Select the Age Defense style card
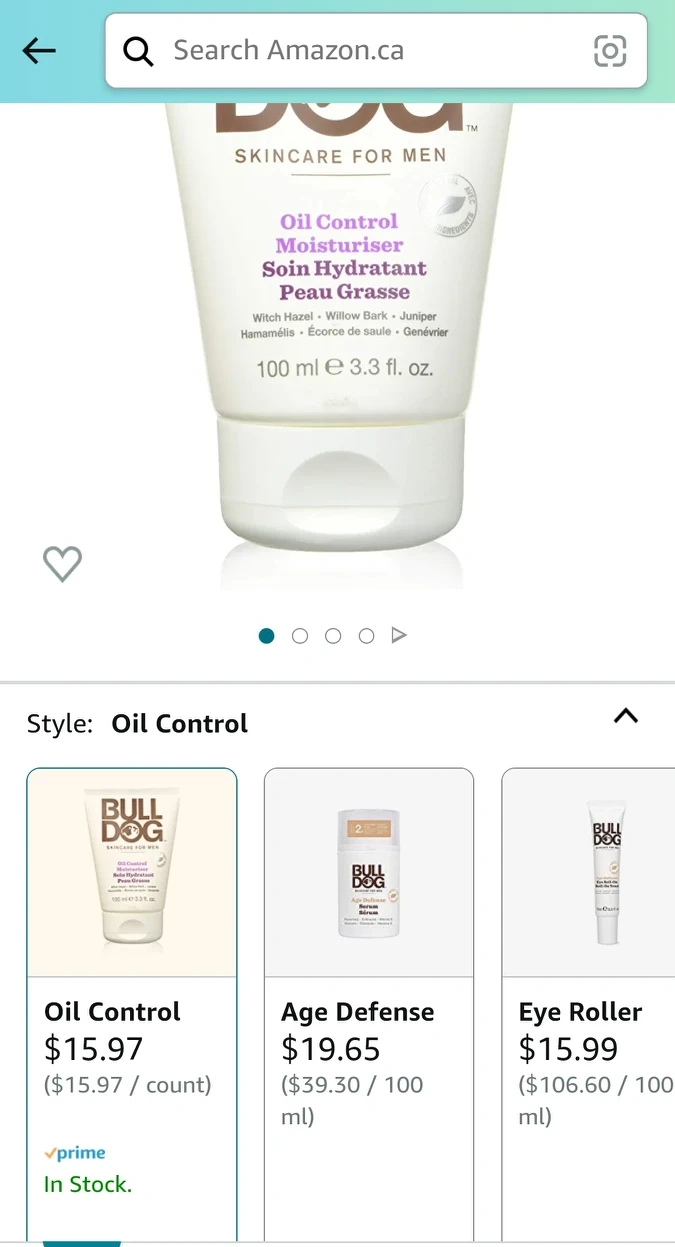Screen dimensions: 675x1247 (x=369, y=1005)
